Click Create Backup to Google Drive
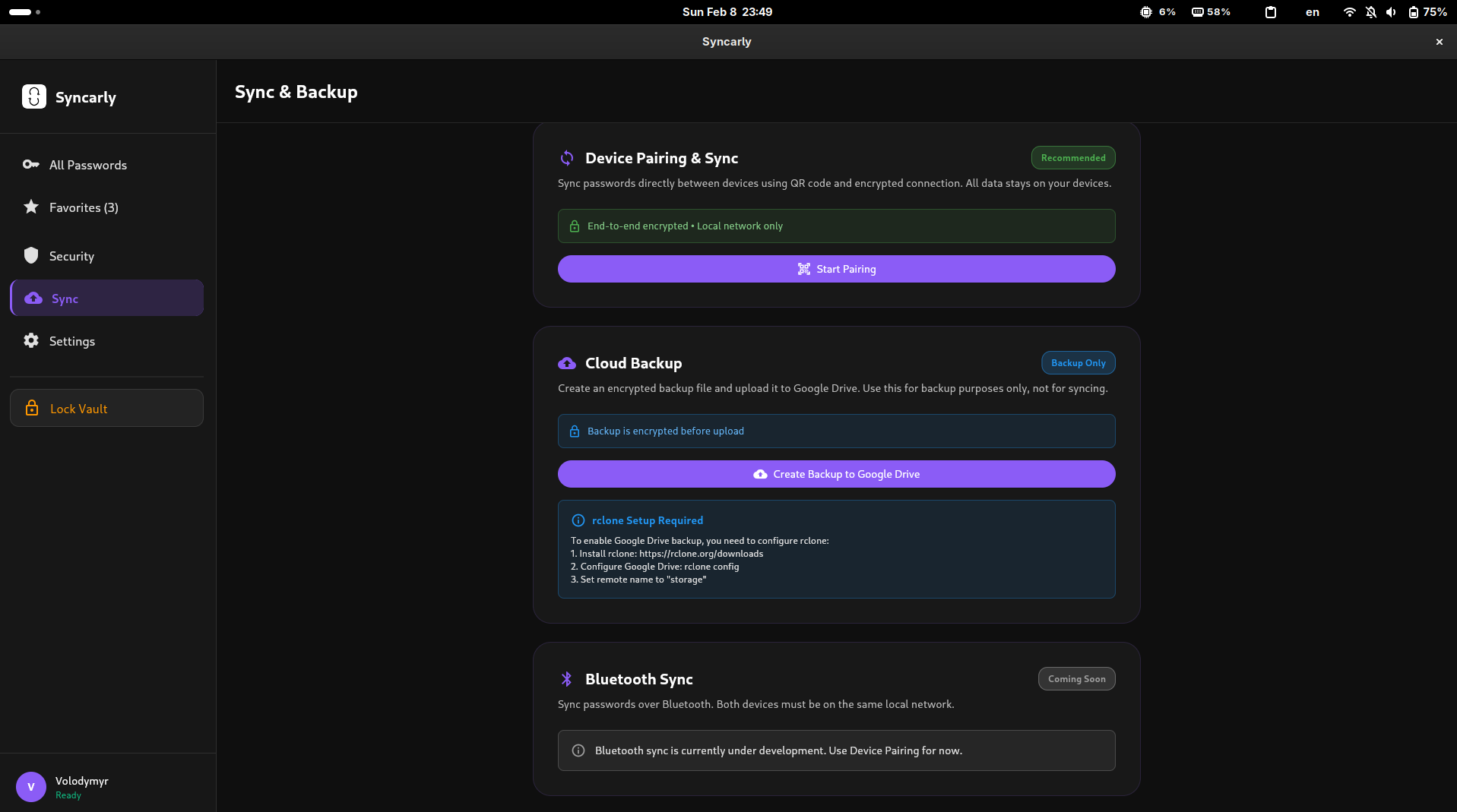Viewport: 1457px width, 812px height. point(836,473)
